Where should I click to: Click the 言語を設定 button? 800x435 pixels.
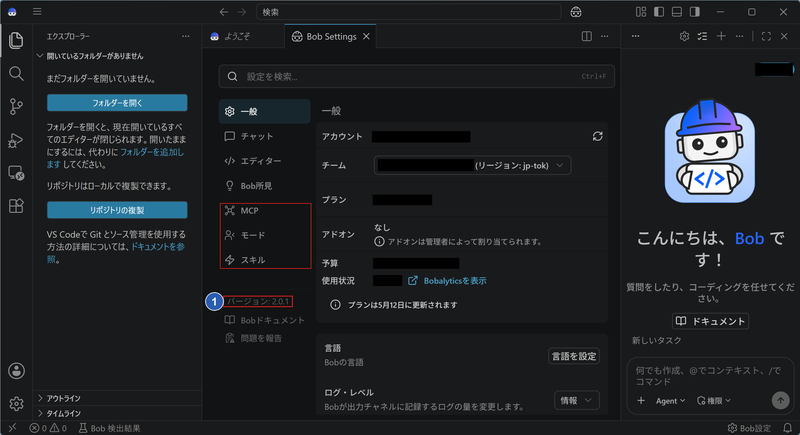point(574,356)
